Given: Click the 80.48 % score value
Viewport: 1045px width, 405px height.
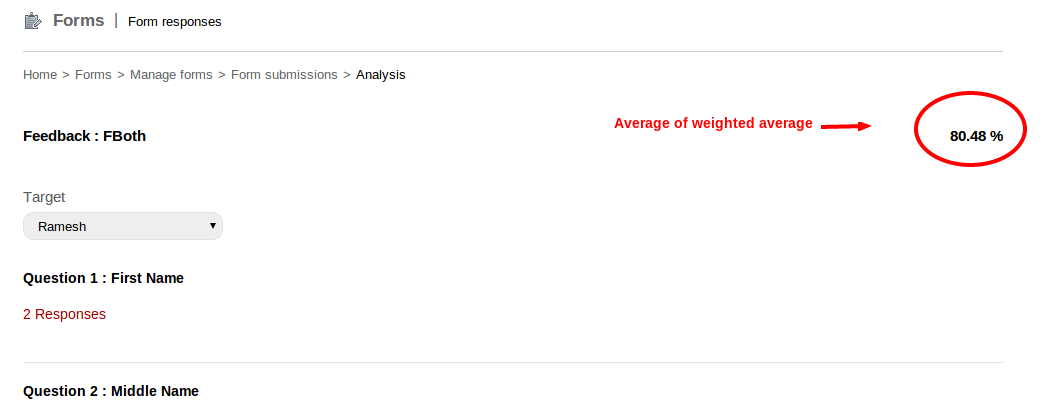Looking at the screenshot, I should coord(976,136).
